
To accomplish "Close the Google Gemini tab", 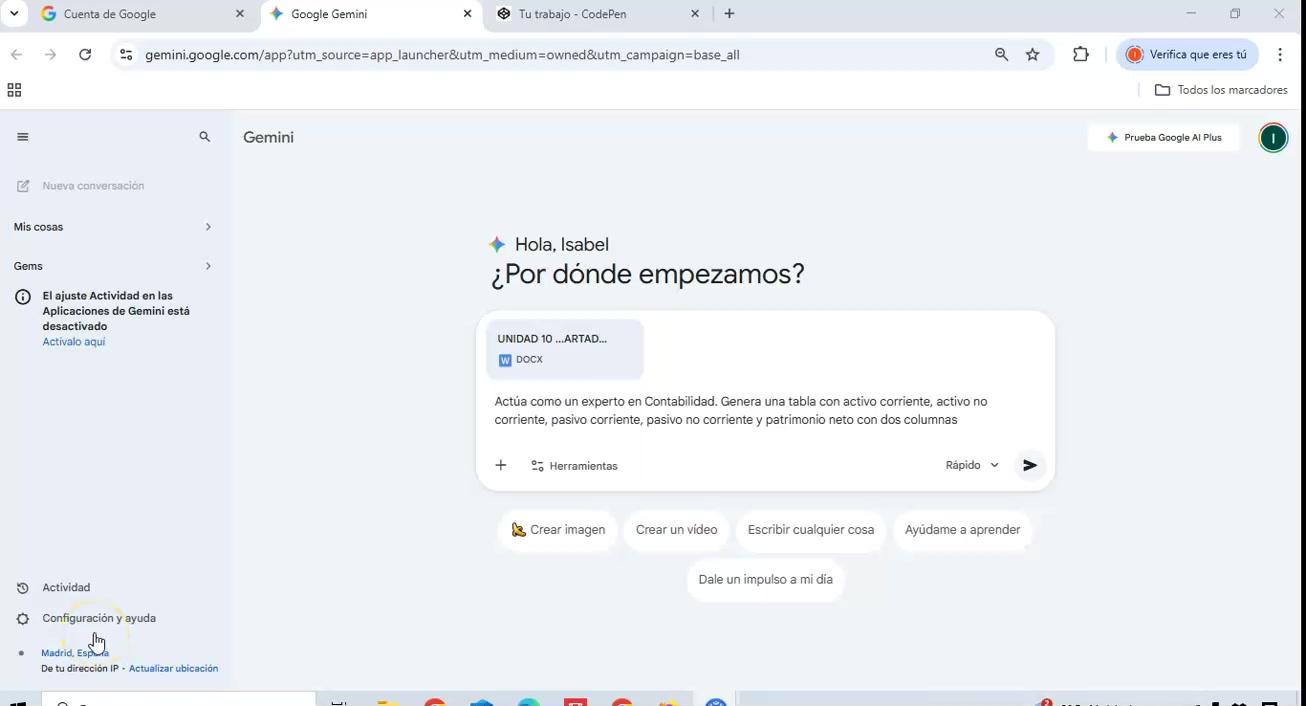I will click(467, 14).
